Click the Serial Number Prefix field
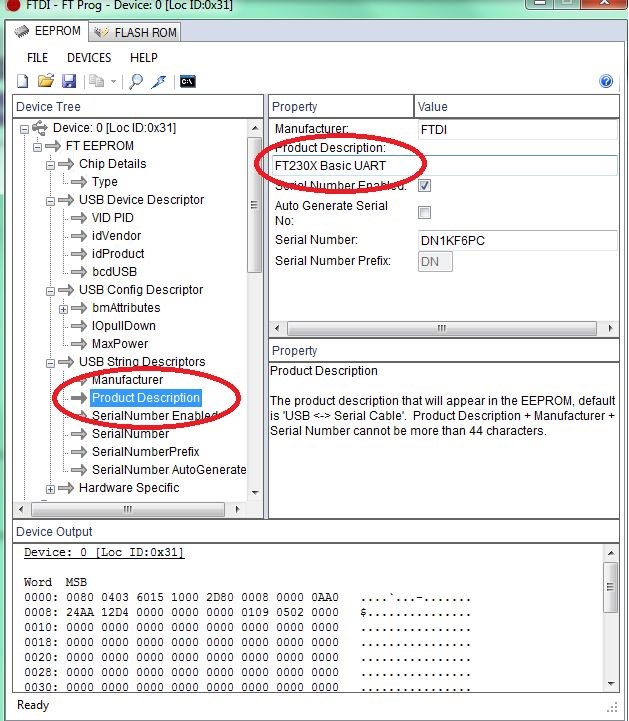This screenshot has width=629, height=721. [435, 262]
